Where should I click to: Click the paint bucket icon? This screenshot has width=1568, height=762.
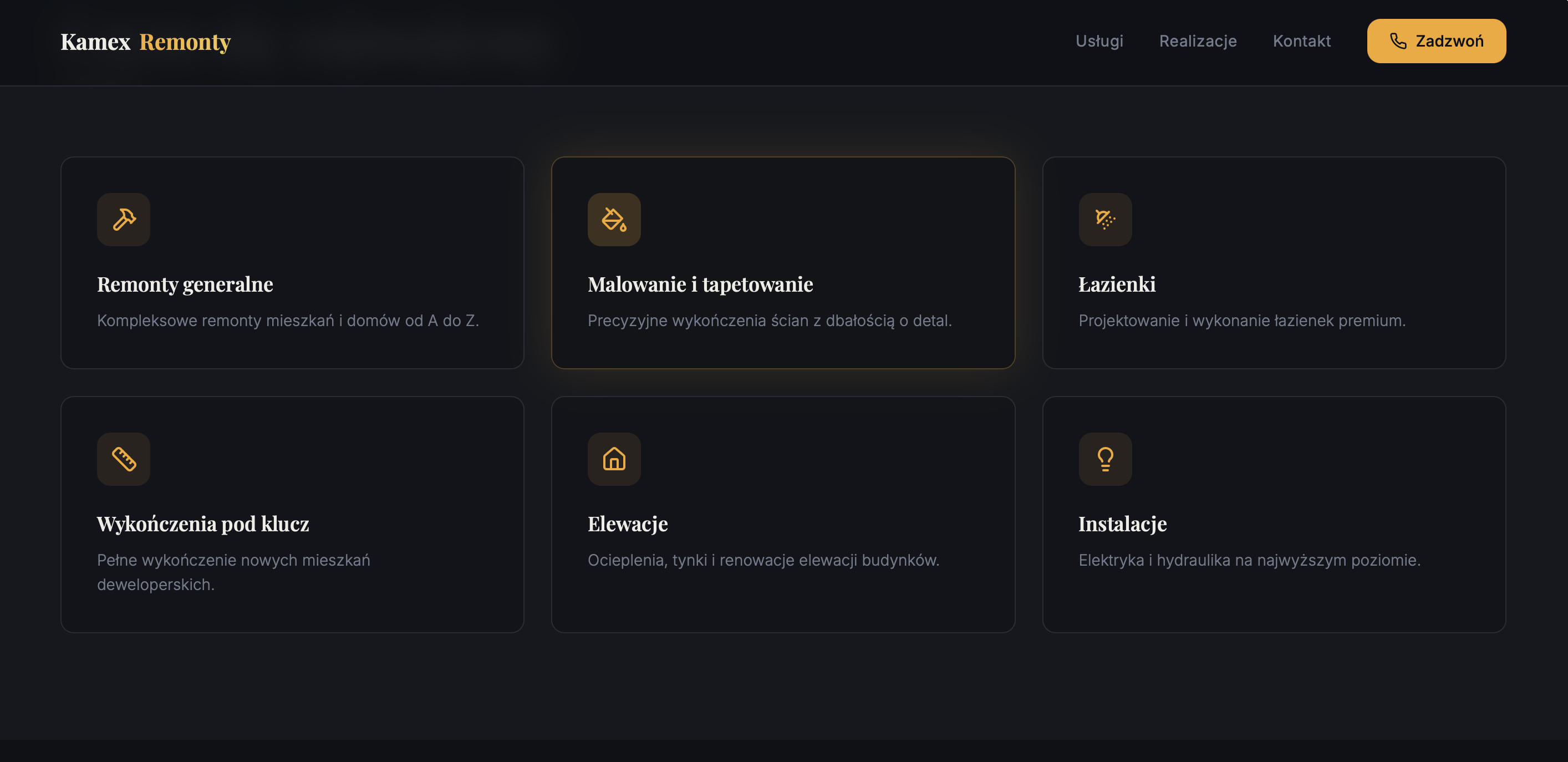click(x=614, y=220)
